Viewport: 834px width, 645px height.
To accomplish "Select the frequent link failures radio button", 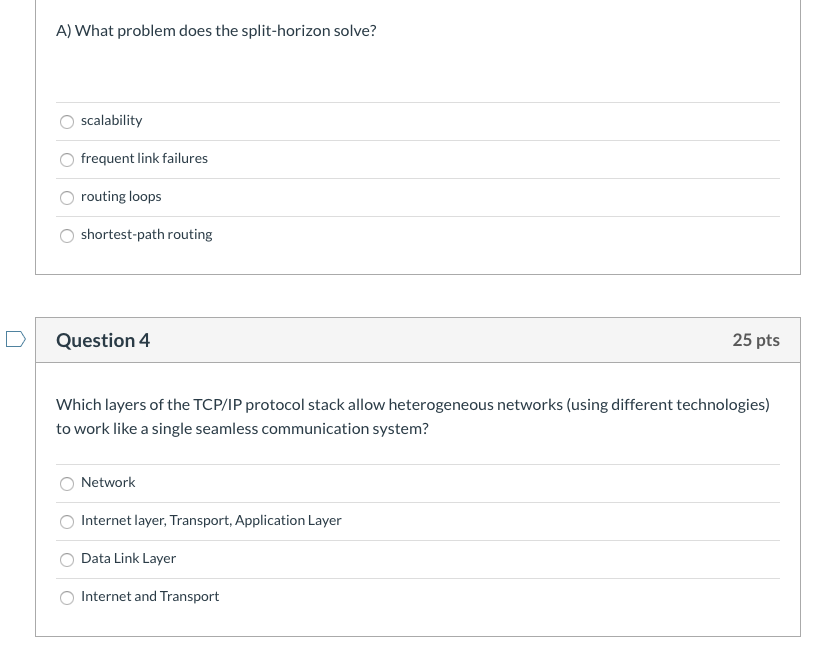I will pyautogui.click(x=66, y=159).
